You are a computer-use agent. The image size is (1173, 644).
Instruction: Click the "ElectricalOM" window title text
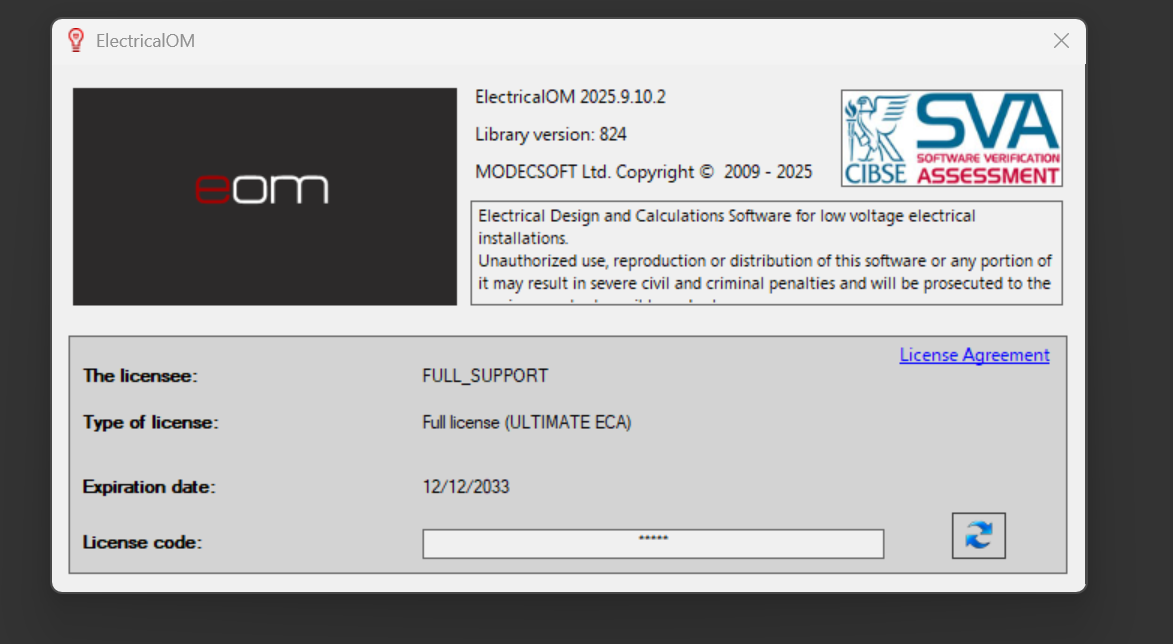[145, 41]
